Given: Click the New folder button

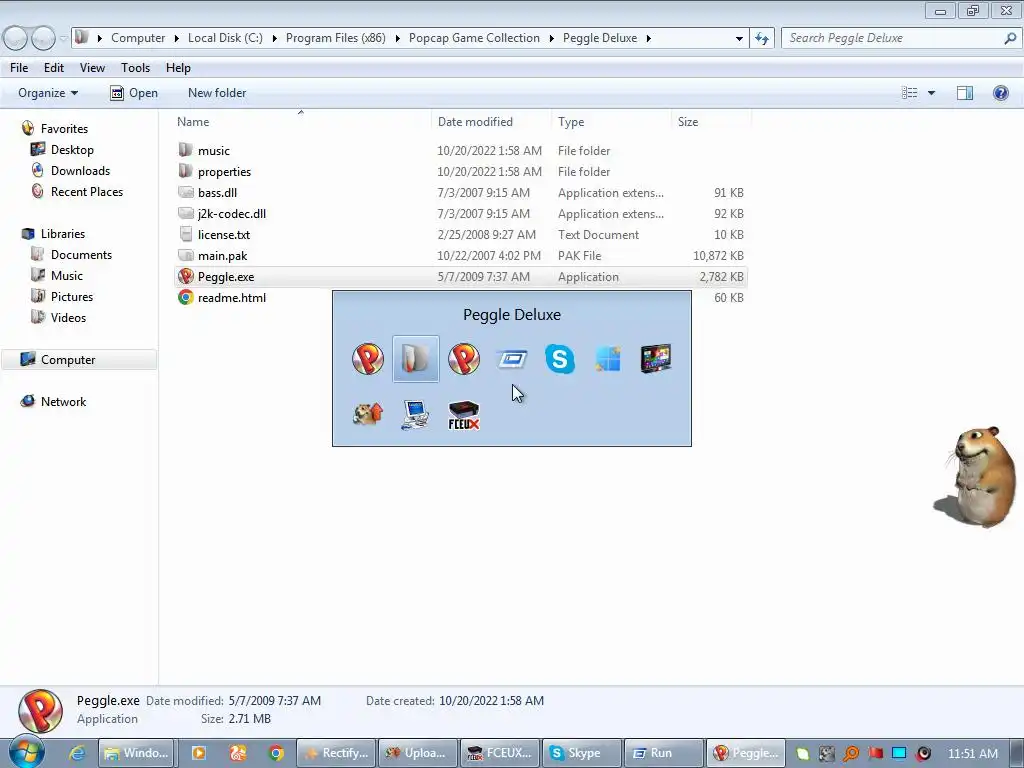Looking at the screenshot, I should pos(217,93).
